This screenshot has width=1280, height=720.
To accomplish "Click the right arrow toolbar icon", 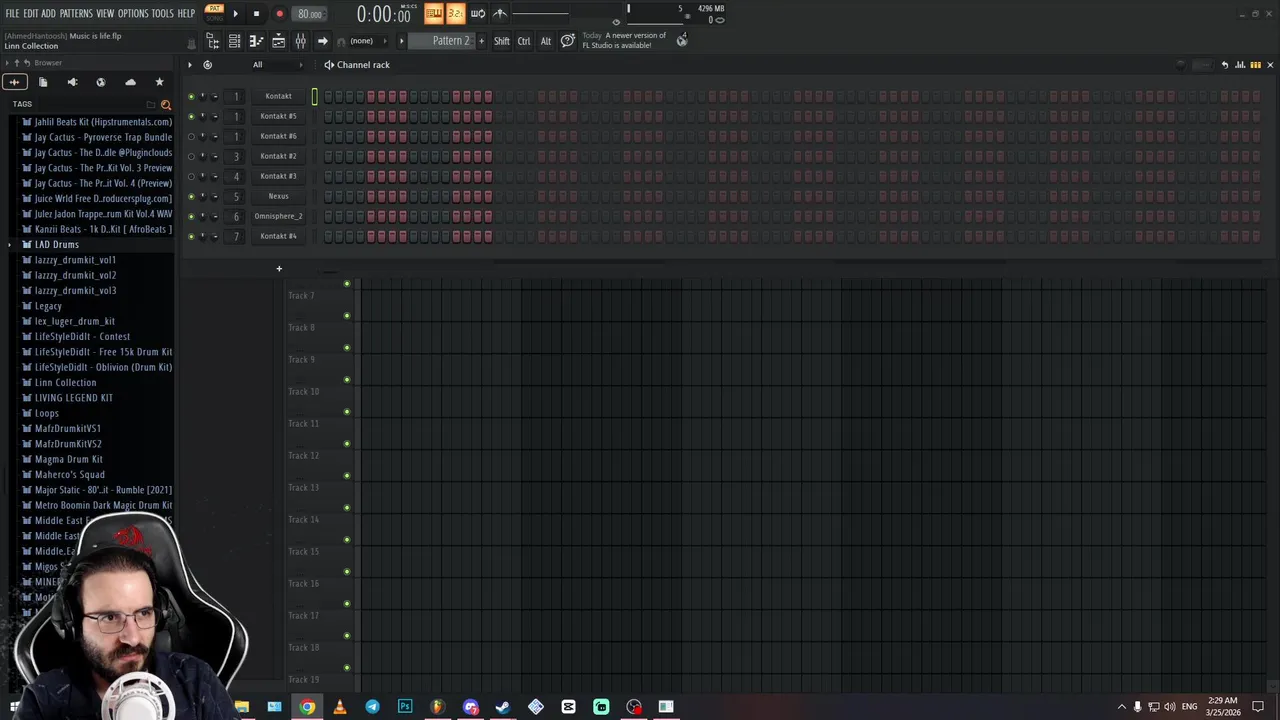I will click(322, 41).
